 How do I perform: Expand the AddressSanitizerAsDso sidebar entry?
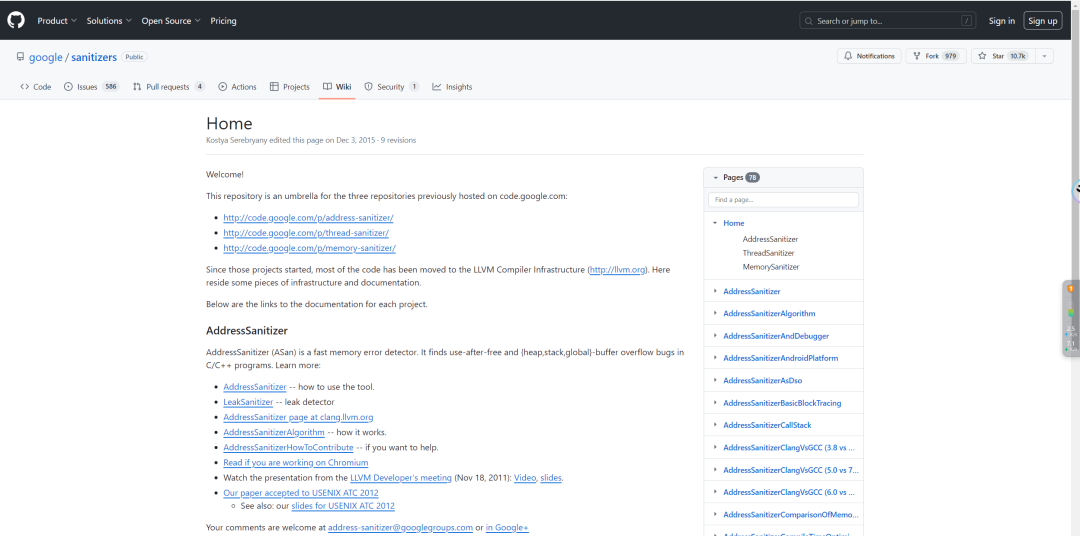click(x=715, y=380)
